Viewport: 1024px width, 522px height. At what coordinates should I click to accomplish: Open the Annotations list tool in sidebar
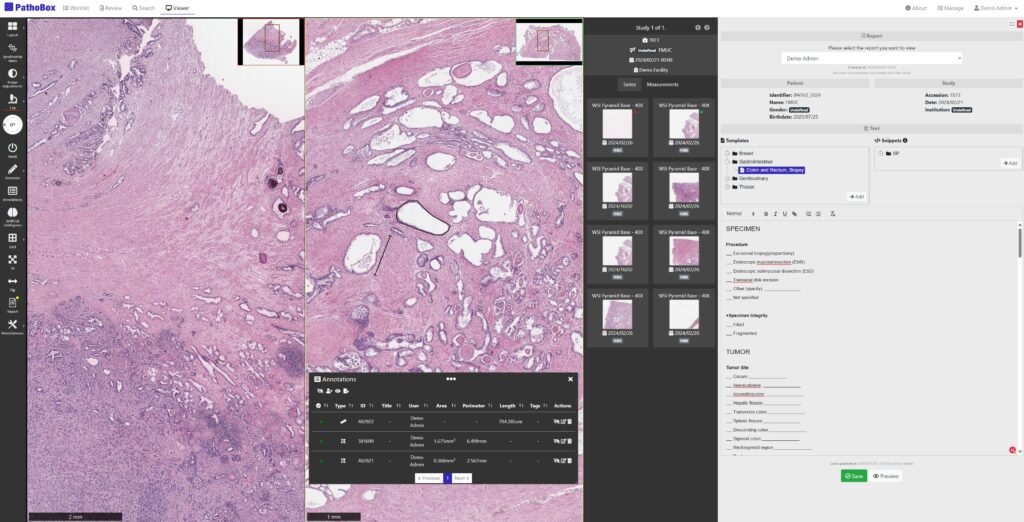12,193
